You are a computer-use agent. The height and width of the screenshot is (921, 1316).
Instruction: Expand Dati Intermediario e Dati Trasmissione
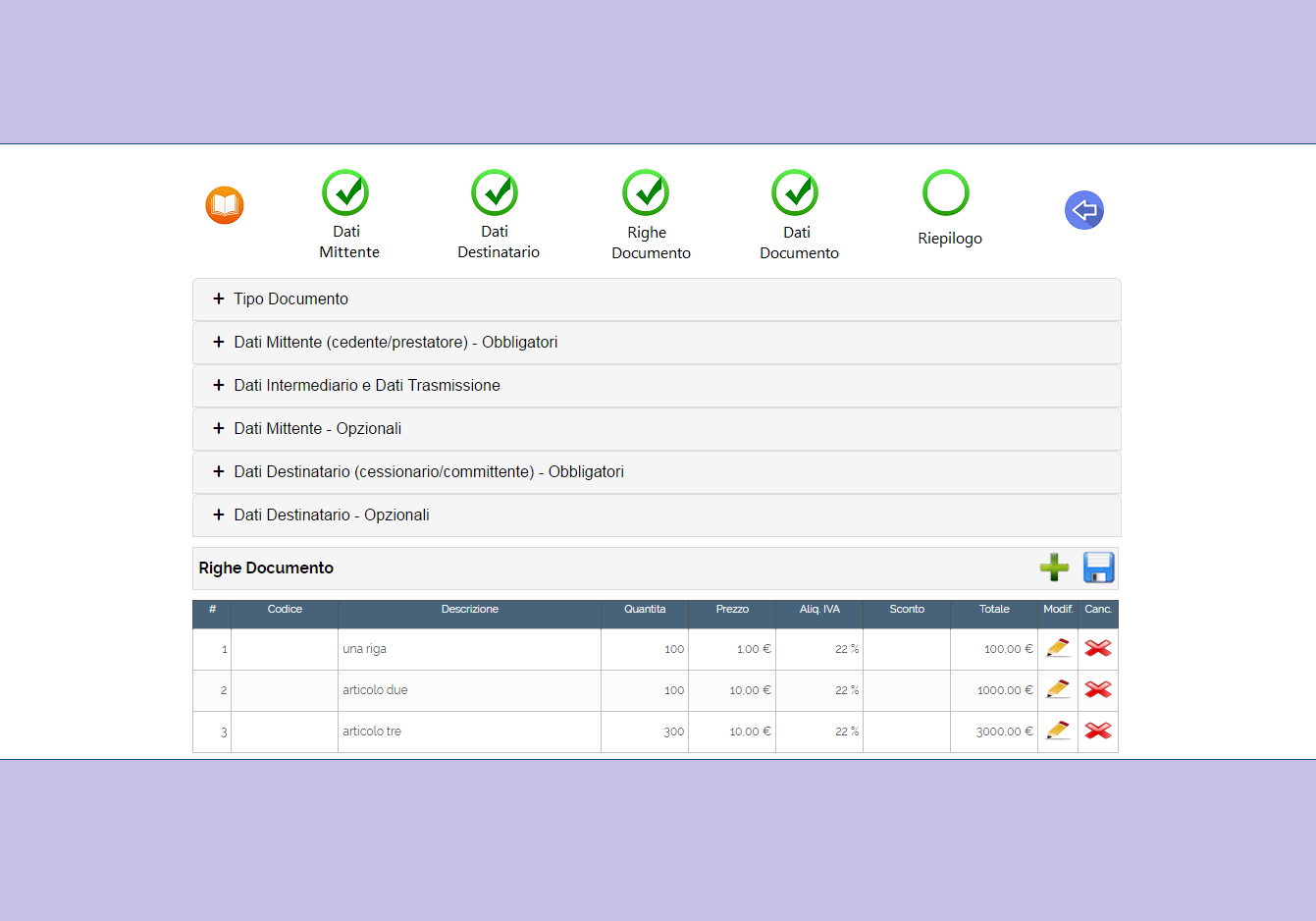point(657,386)
